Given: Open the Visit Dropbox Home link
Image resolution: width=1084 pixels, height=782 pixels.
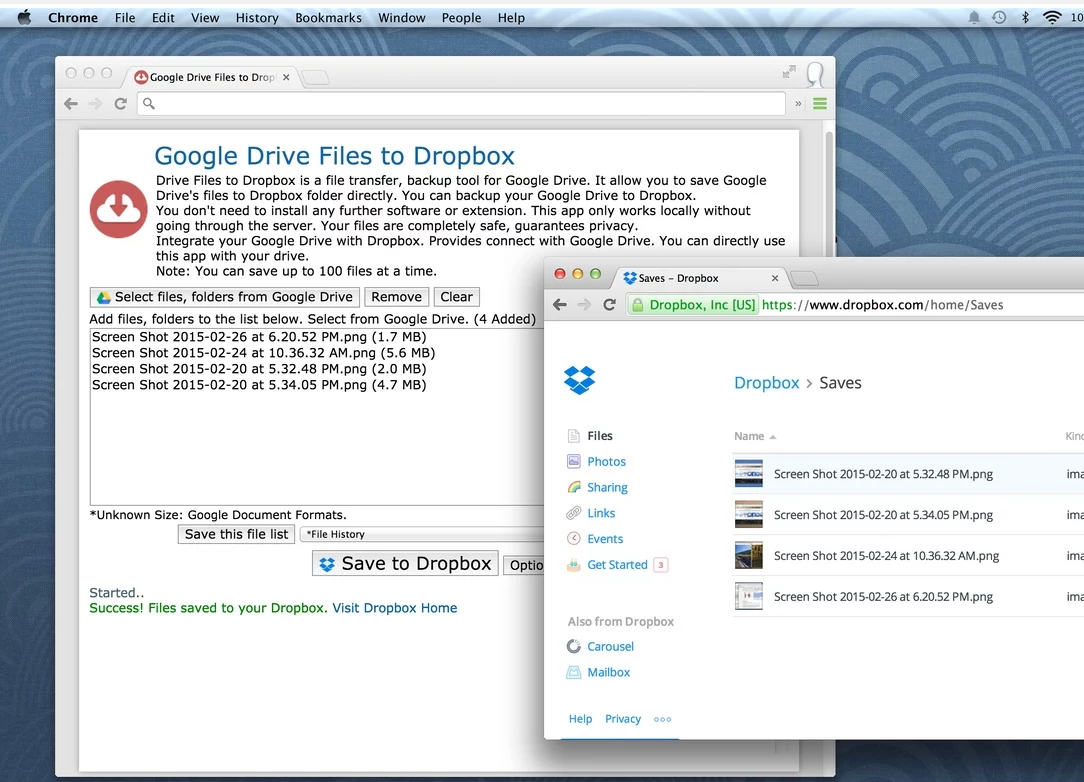Looking at the screenshot, I should tap(395, 608).
